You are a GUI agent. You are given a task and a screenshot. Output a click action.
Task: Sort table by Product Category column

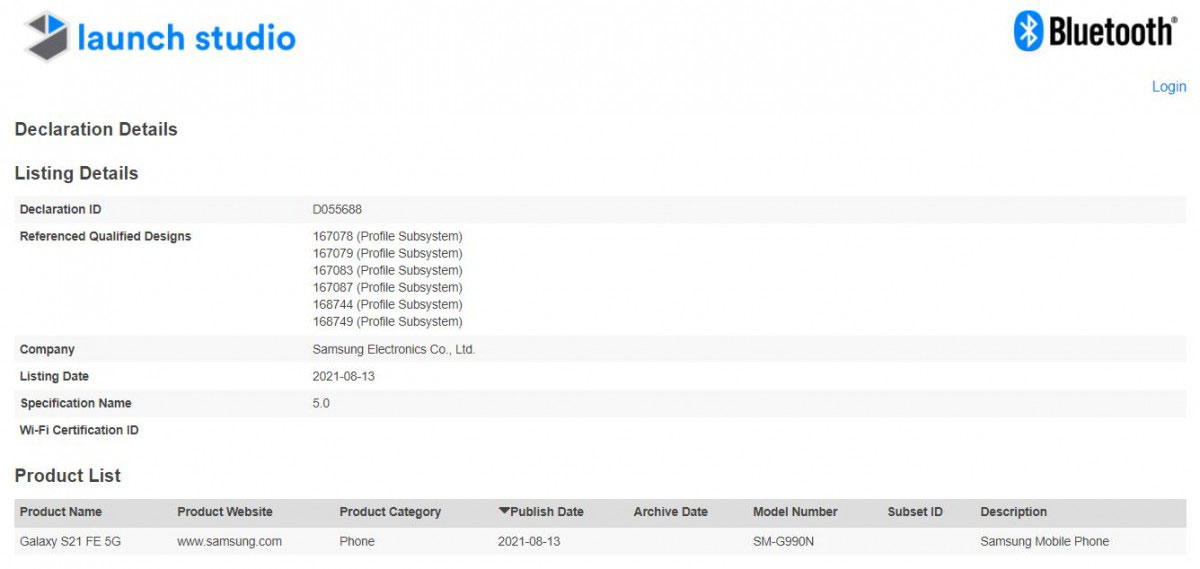pos(390,512)
